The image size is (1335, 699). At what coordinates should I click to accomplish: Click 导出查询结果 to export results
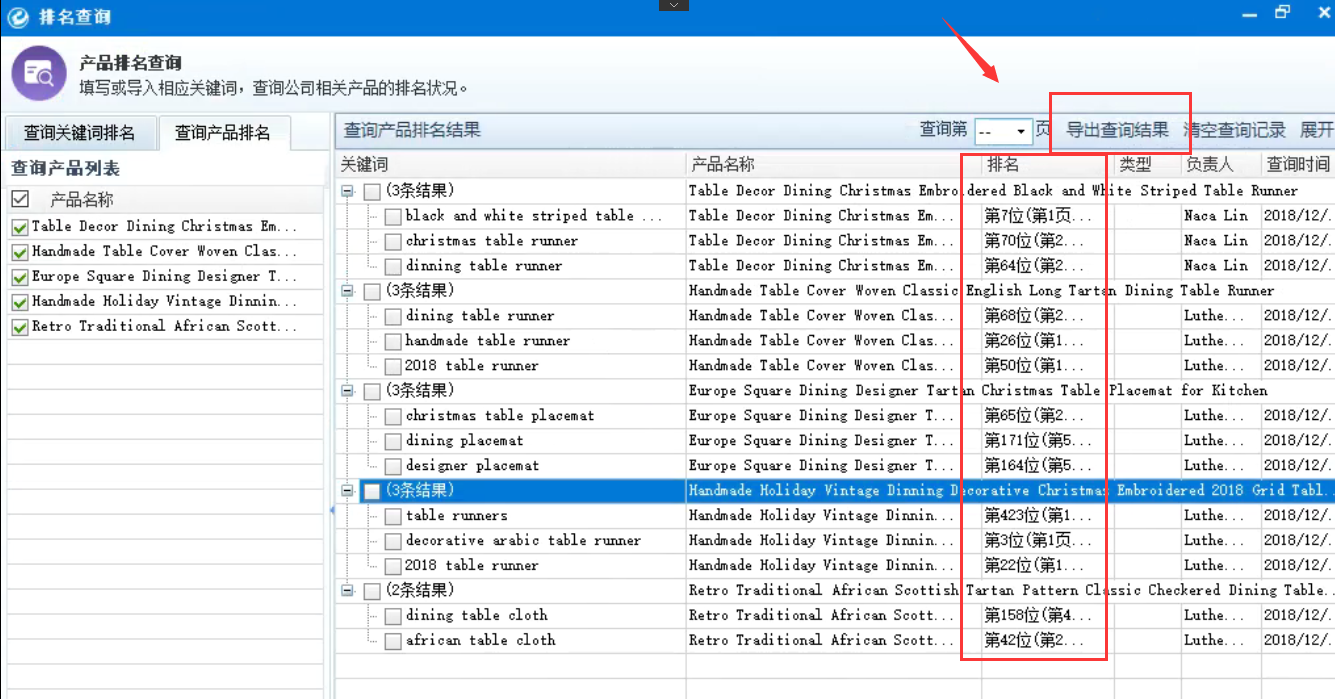click(x=1117, y=130)
